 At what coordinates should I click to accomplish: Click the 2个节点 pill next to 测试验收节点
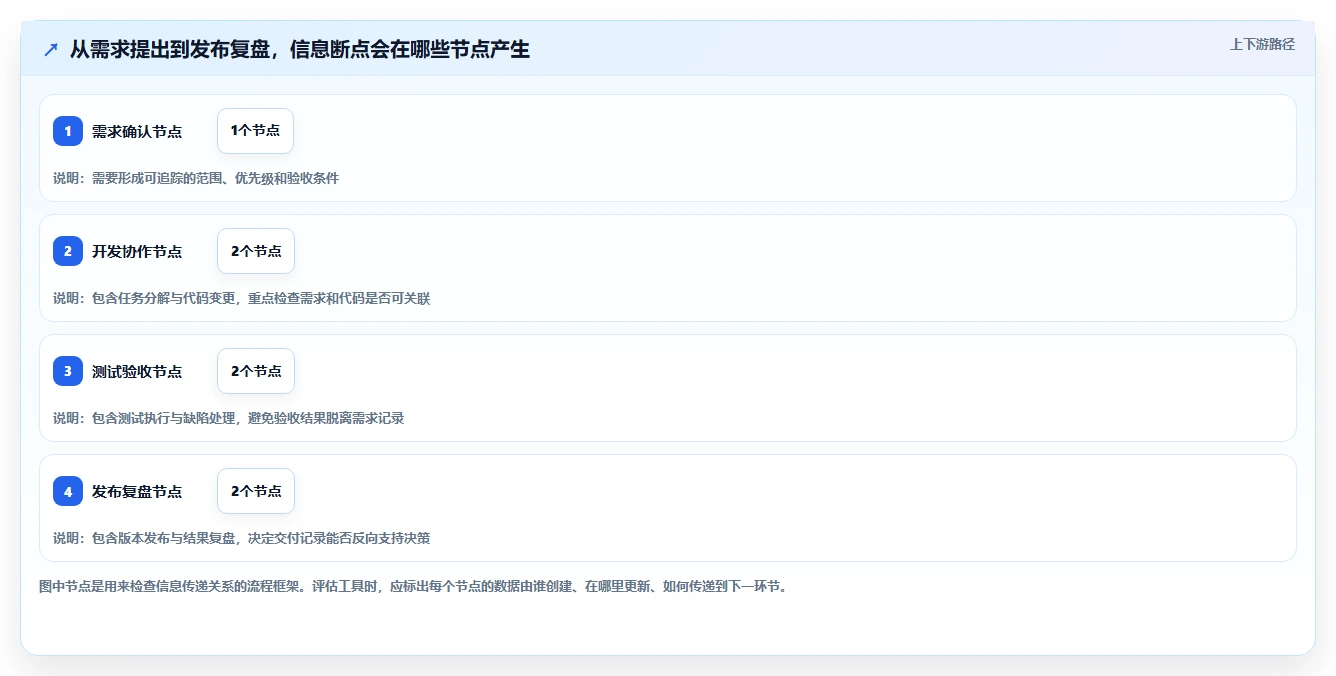[x=256, y=371]
